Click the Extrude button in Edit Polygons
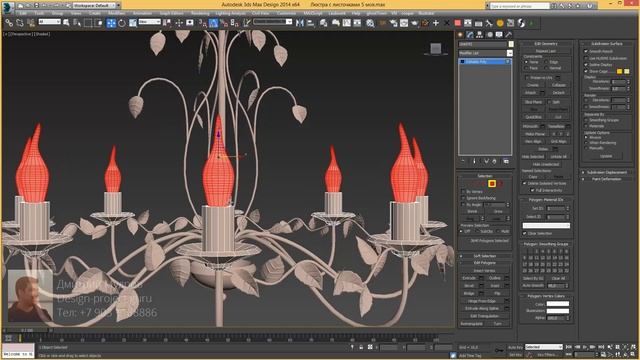The image size is (640, 360). tap(469, 278)
